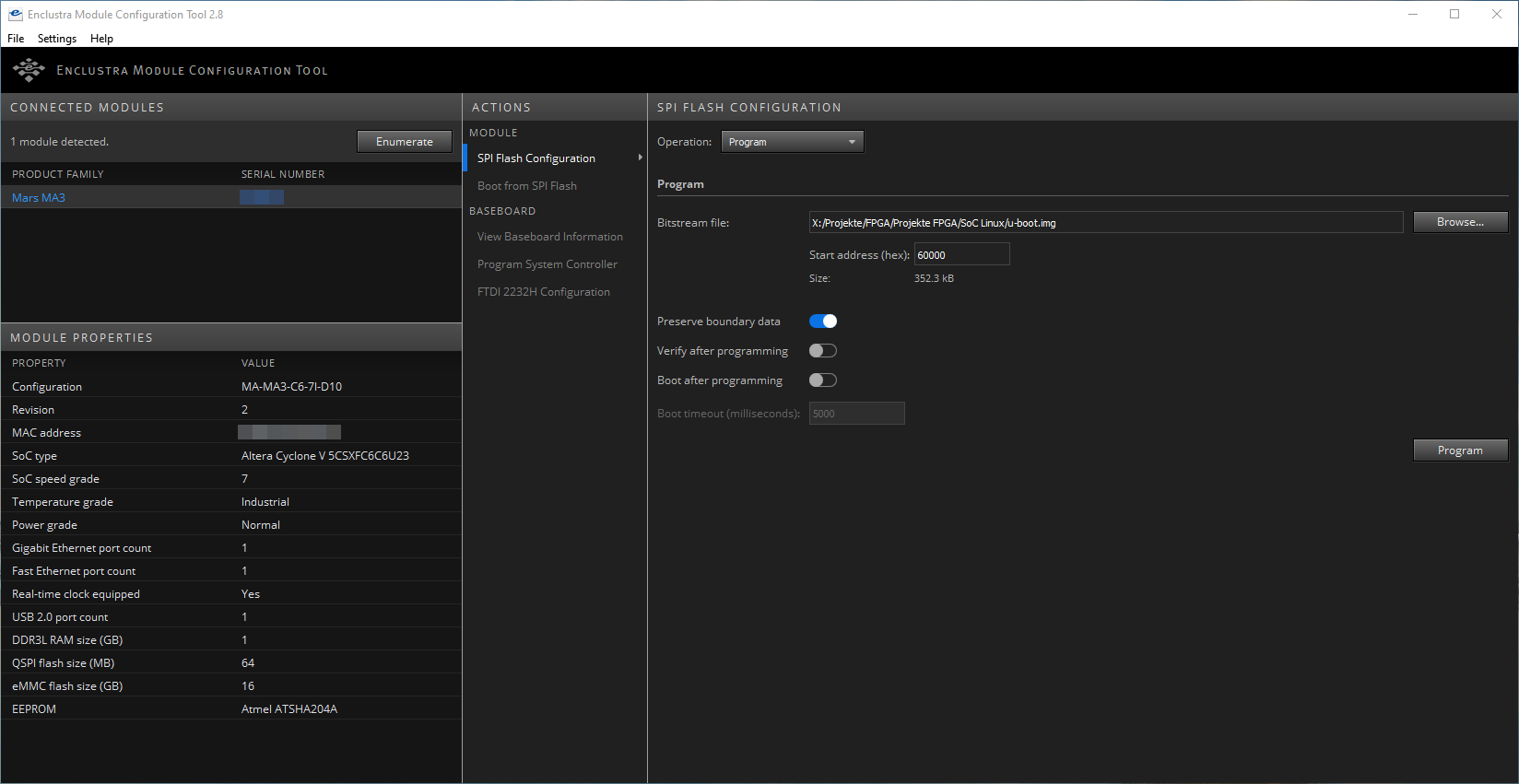Viewport: 1519px width, 784px height.
Task: Click the Altera Cyclone V 5CSXFC6C6U23 value
Action: (325, 456)
